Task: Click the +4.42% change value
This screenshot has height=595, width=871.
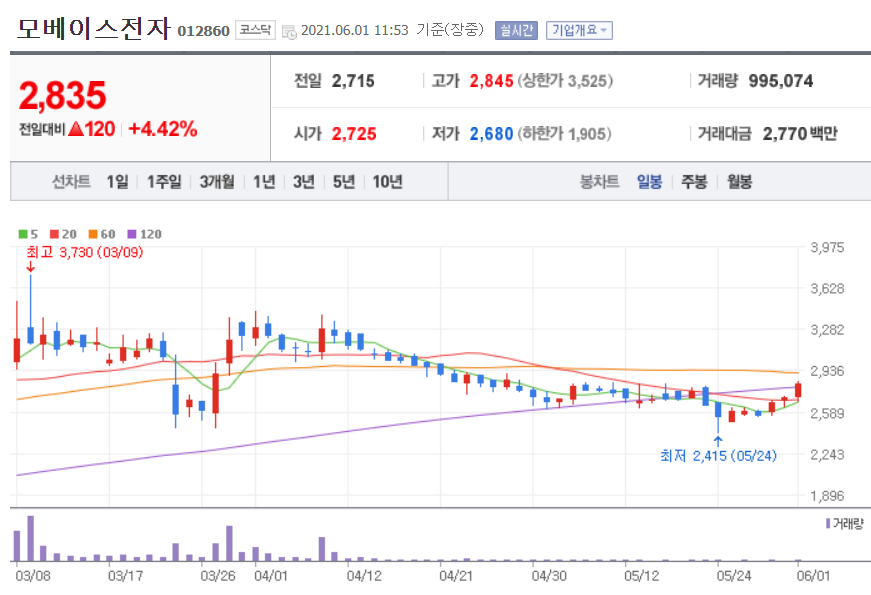Action: 163,129
